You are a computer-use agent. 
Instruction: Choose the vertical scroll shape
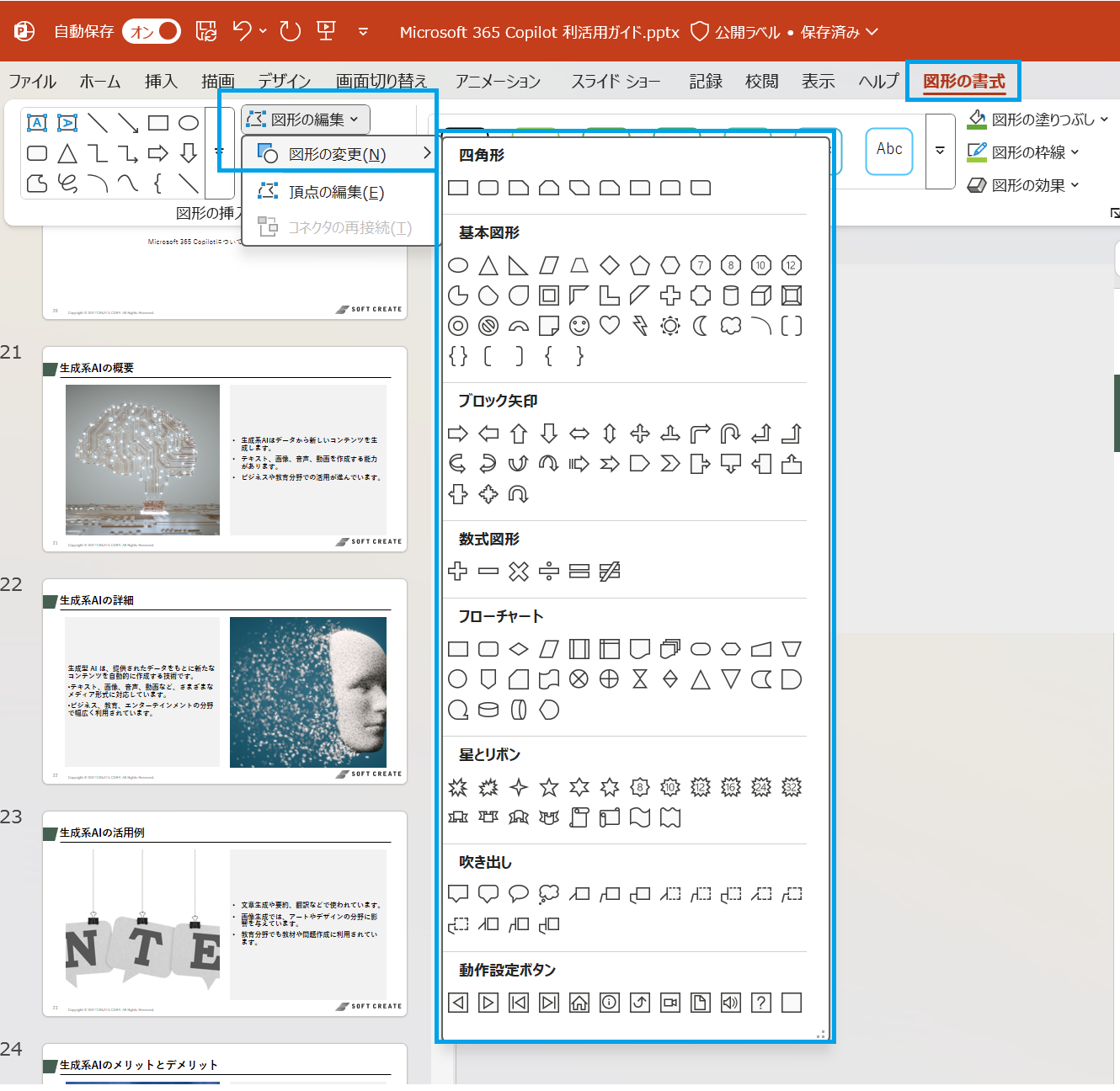[579, 817]
